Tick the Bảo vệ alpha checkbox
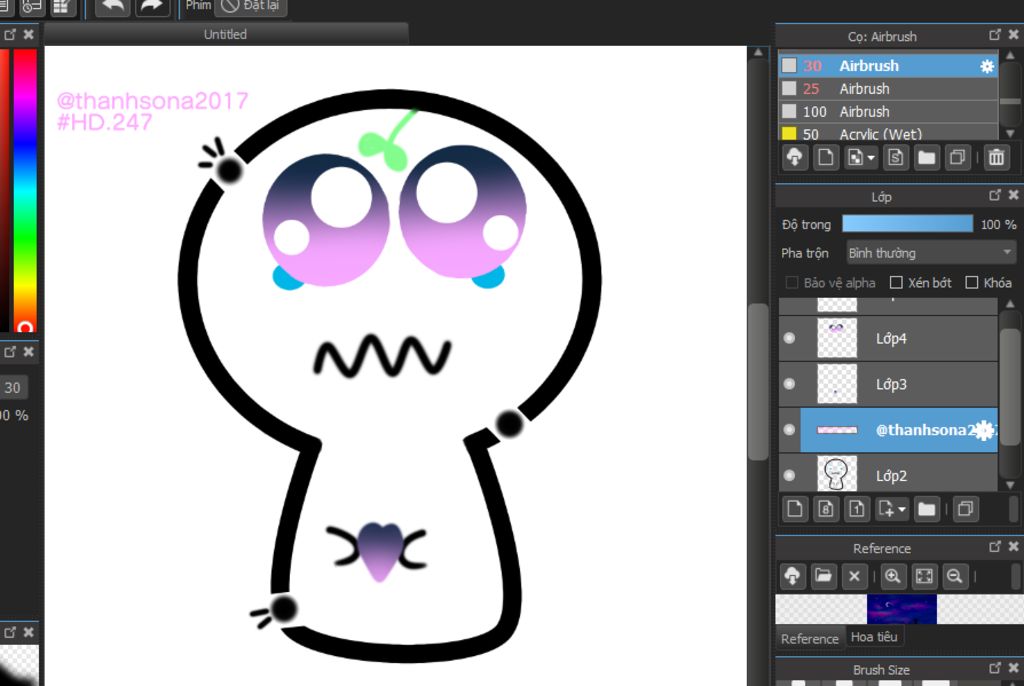Viewport: 1024px width, 686px height. click(792, 283)
